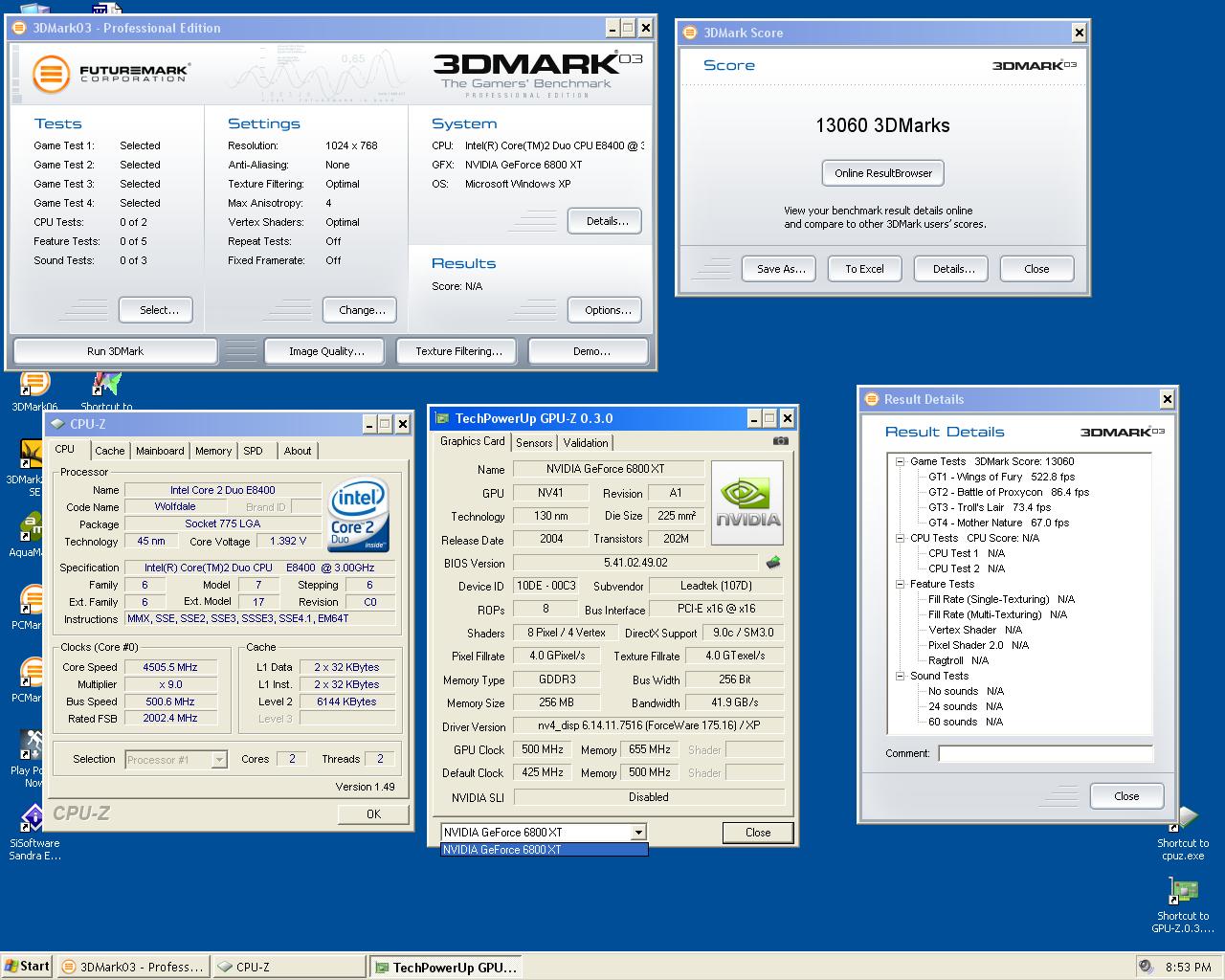Image resolution: width=1225 pixels, height=980 pixels.
Task: Click the Online ResultBrowser button
Action: (883, 173)
